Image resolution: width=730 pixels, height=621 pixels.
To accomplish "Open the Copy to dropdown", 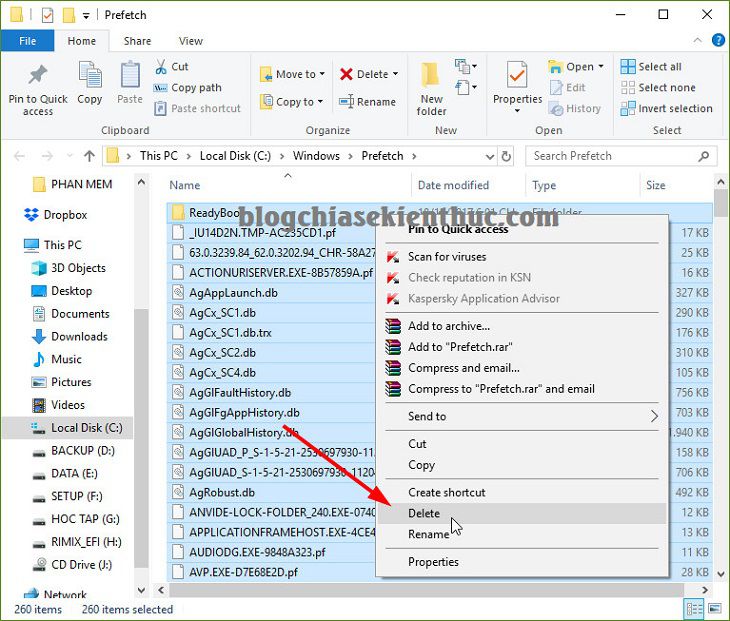I will click(292, 101).
